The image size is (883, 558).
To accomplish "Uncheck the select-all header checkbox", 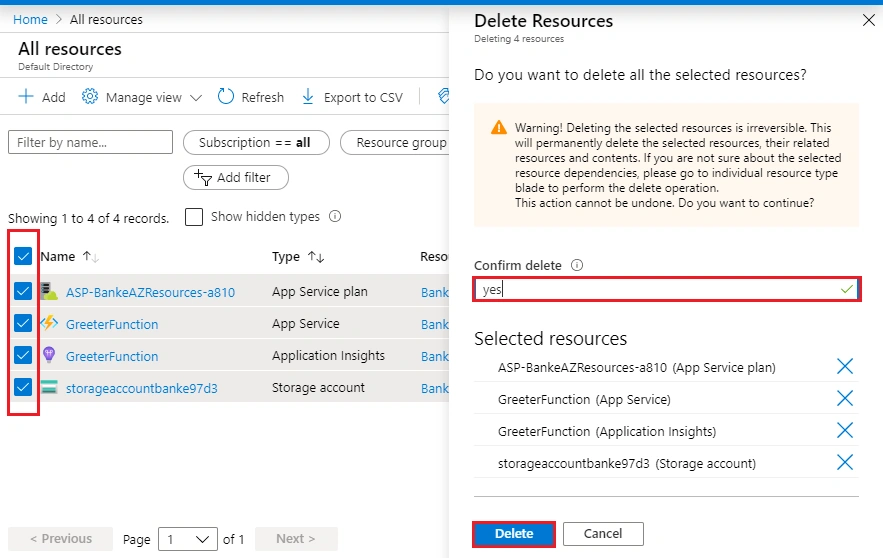I will [x=23, y=256].
